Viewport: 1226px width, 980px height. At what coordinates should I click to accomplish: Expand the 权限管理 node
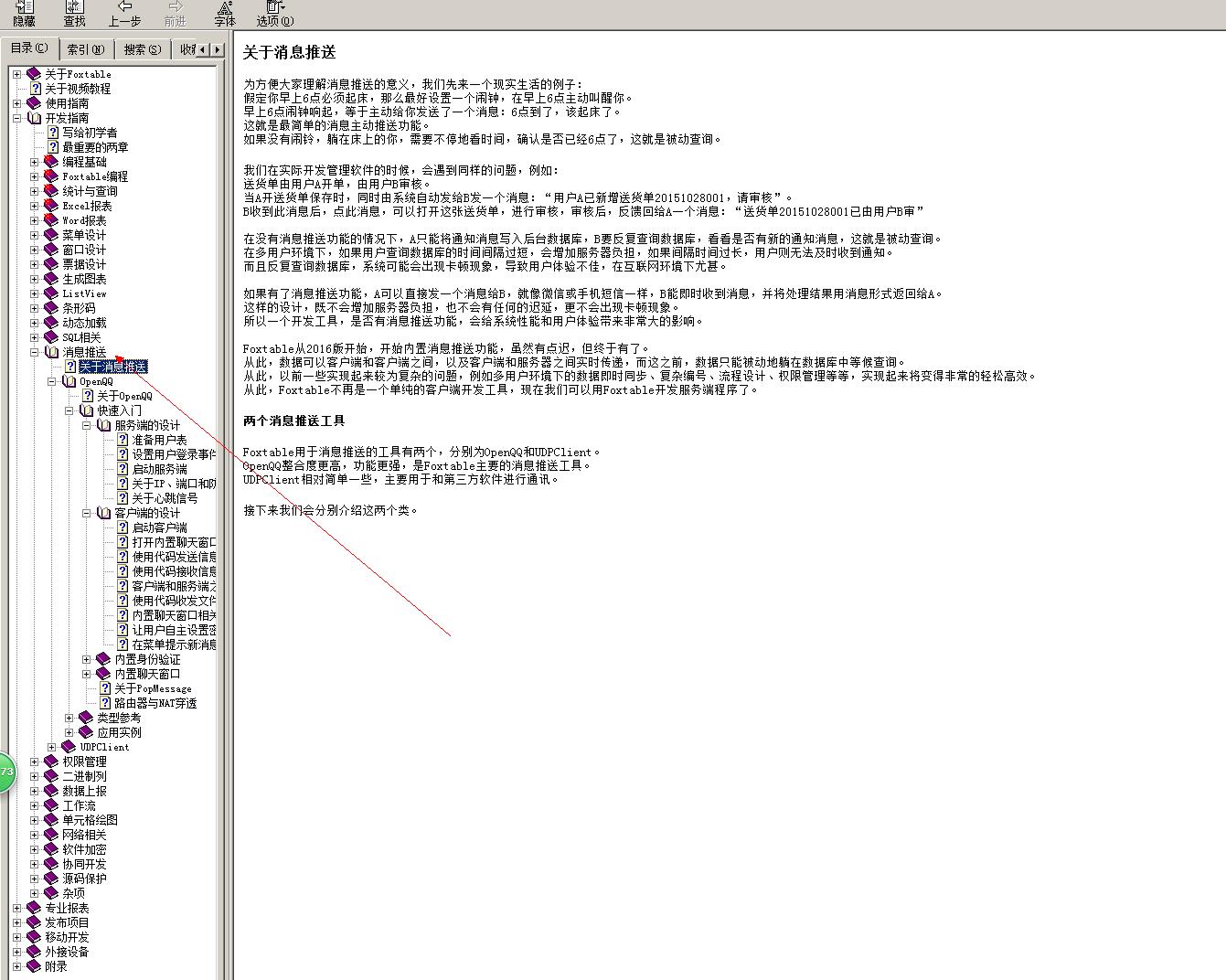[x=34, y=762]
